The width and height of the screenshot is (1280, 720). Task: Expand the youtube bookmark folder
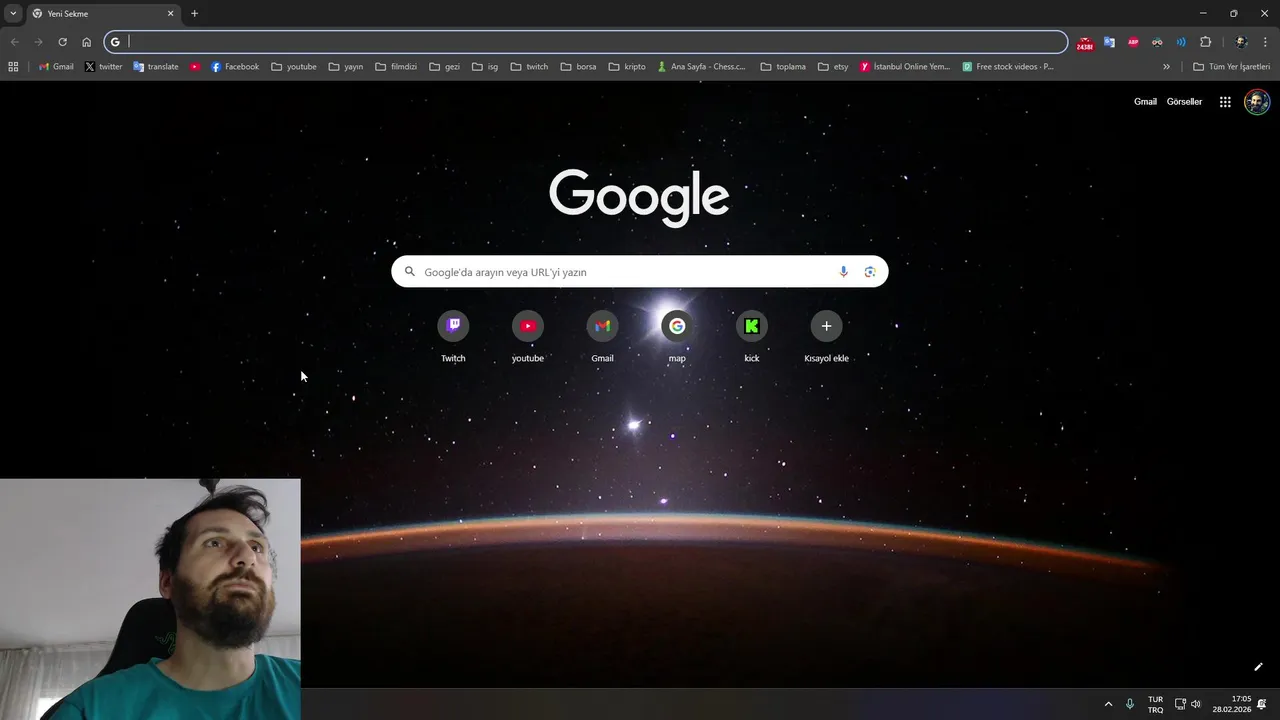[294, 67]
